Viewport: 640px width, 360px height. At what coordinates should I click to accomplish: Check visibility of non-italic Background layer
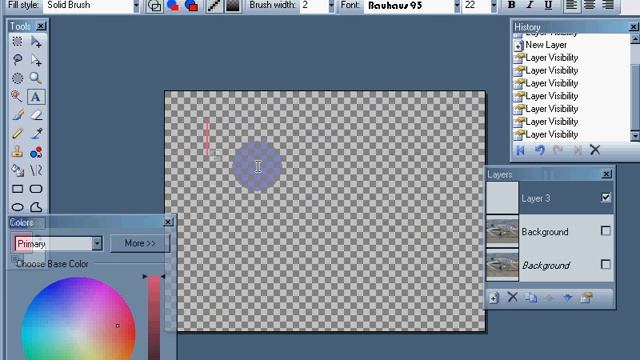[x=606, y=231]
